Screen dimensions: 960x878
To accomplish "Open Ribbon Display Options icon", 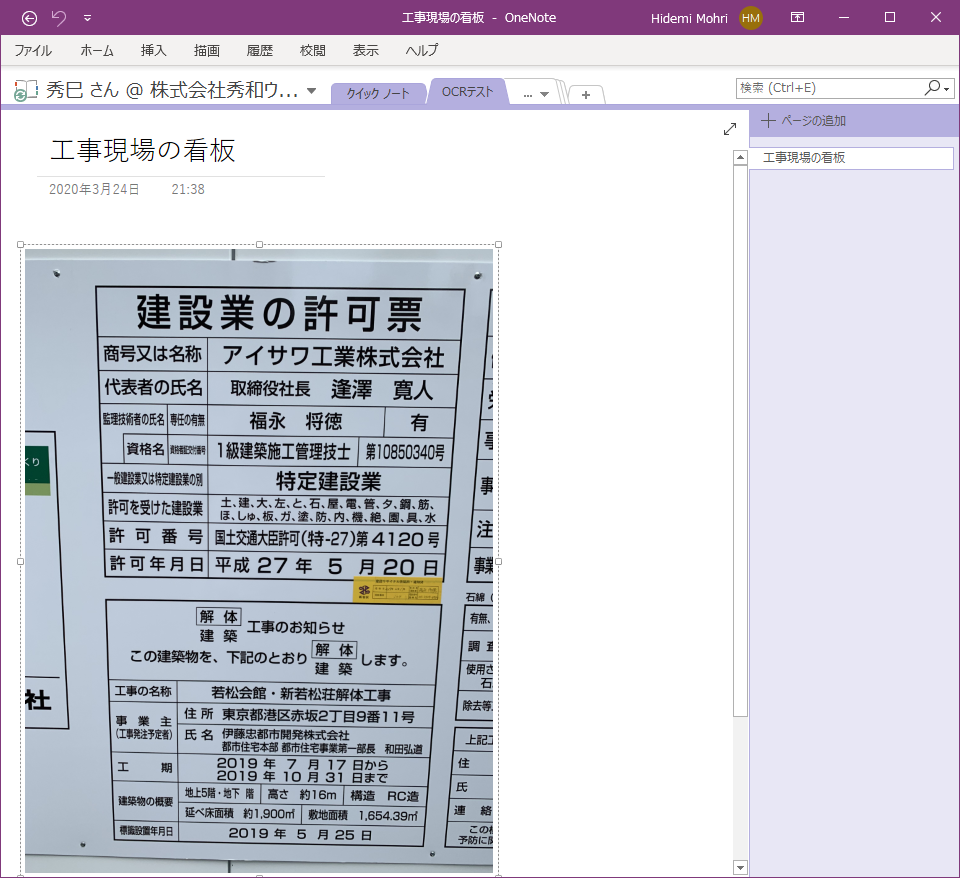I will coord(798,18).
